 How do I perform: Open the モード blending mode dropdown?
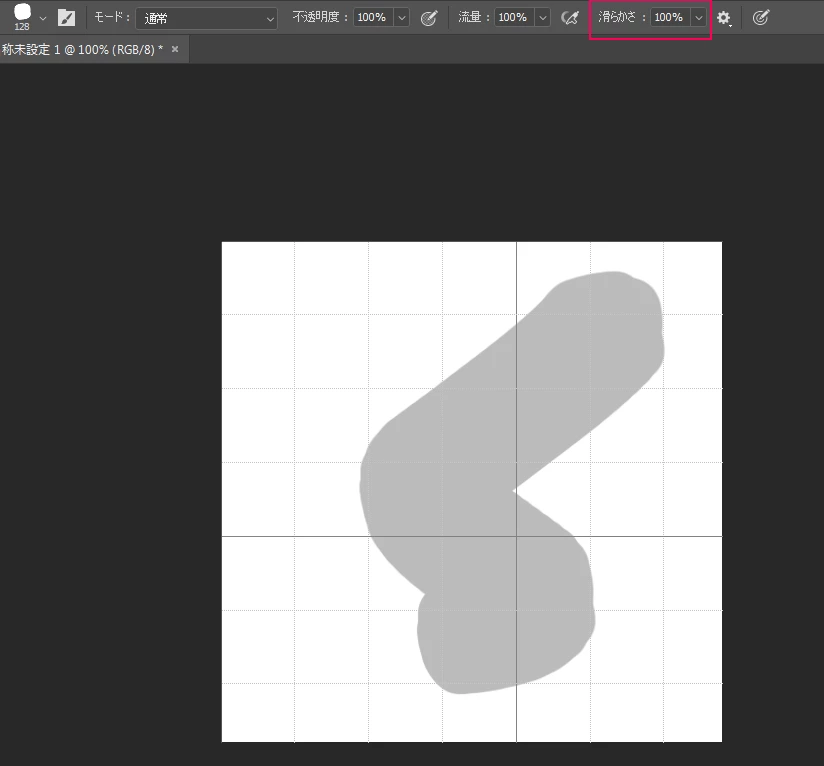pyautogui.click(x=207, y=19)
